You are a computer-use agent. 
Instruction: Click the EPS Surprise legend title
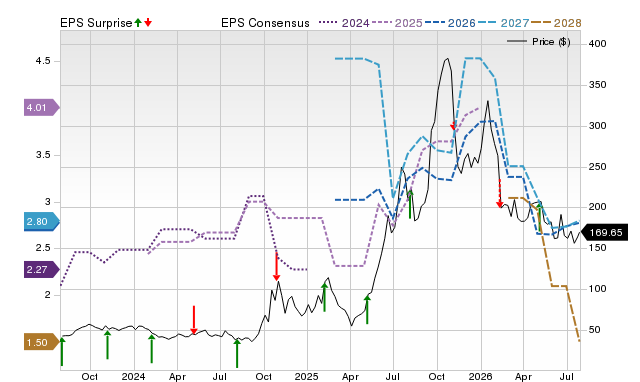[x=96, y=23]
